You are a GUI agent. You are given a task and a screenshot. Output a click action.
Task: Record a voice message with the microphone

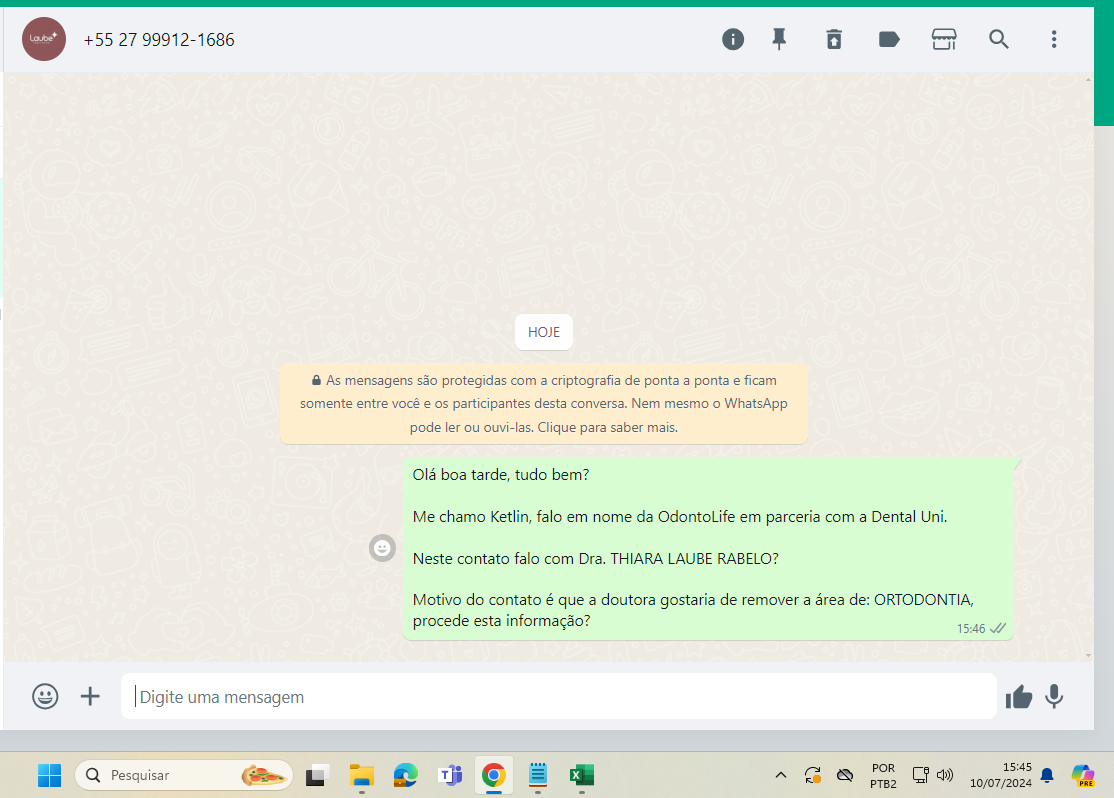pos(1054,696)
